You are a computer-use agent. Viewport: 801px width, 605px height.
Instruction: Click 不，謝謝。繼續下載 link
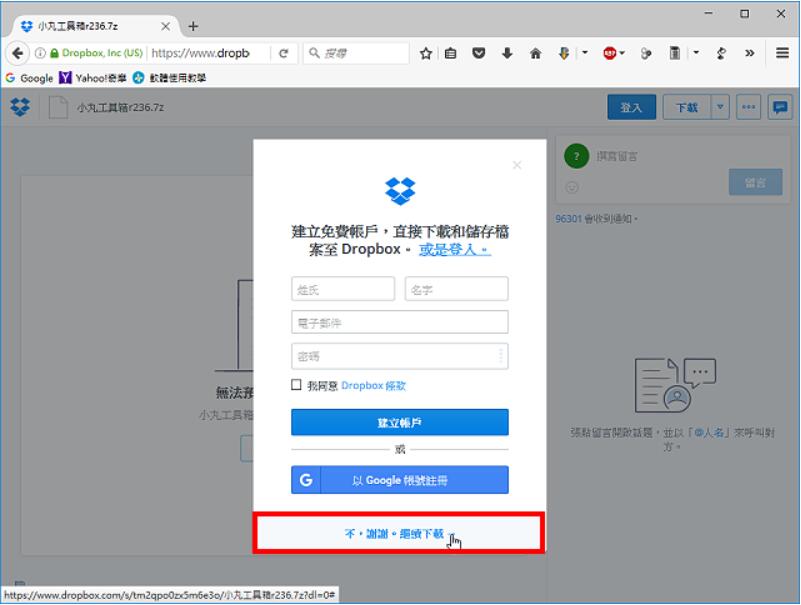[394, 534]
